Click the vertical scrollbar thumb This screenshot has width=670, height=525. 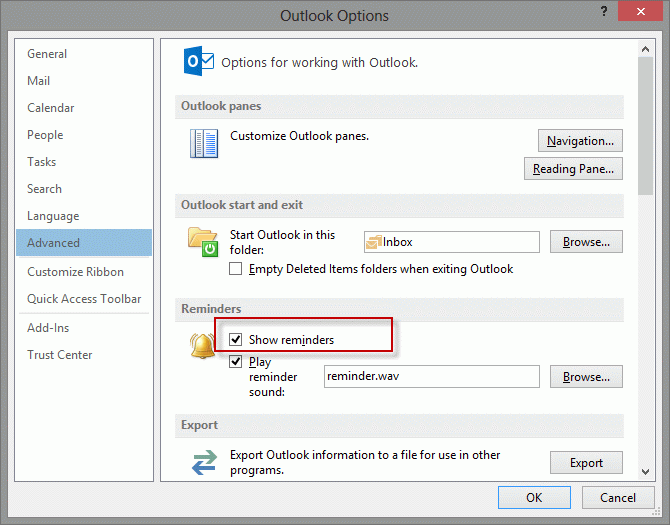pyautogui.click(x=645, y=126)
